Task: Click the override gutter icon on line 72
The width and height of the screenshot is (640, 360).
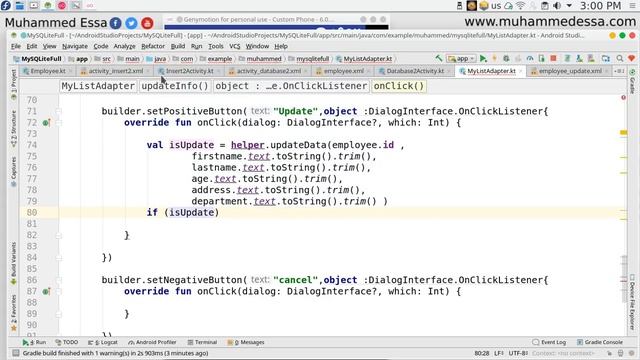Action: (46, 123)
